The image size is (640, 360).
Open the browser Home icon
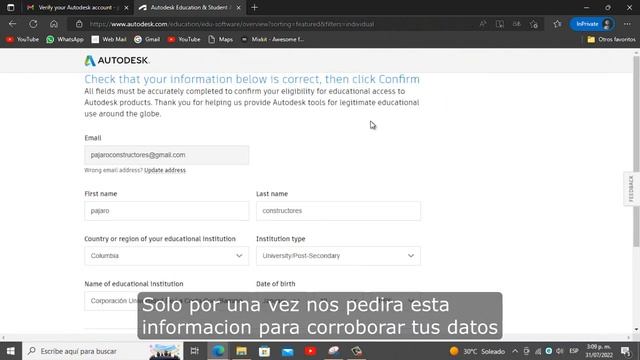click(x=53, y=24)
